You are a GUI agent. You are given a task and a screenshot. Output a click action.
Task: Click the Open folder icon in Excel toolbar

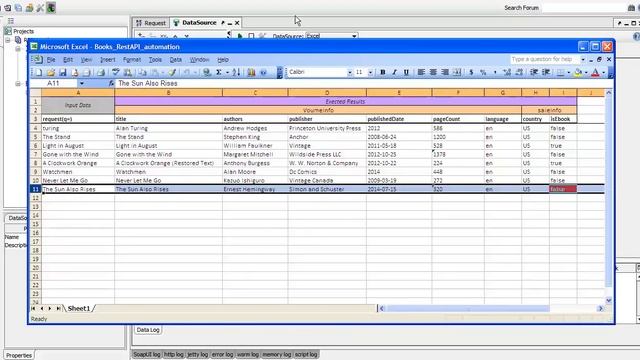[x=51, y=73]
